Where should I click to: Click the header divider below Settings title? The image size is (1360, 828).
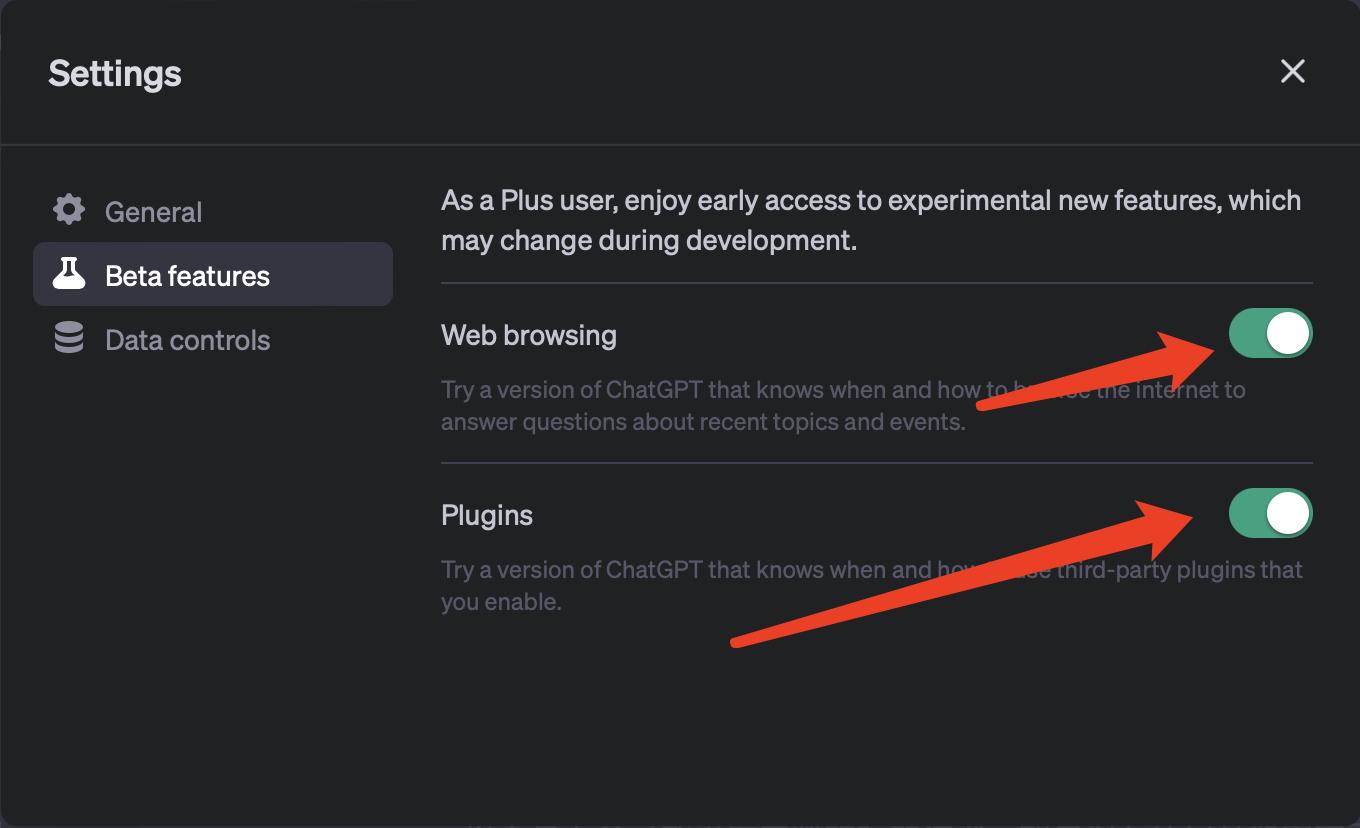click(x=680, y=145)
